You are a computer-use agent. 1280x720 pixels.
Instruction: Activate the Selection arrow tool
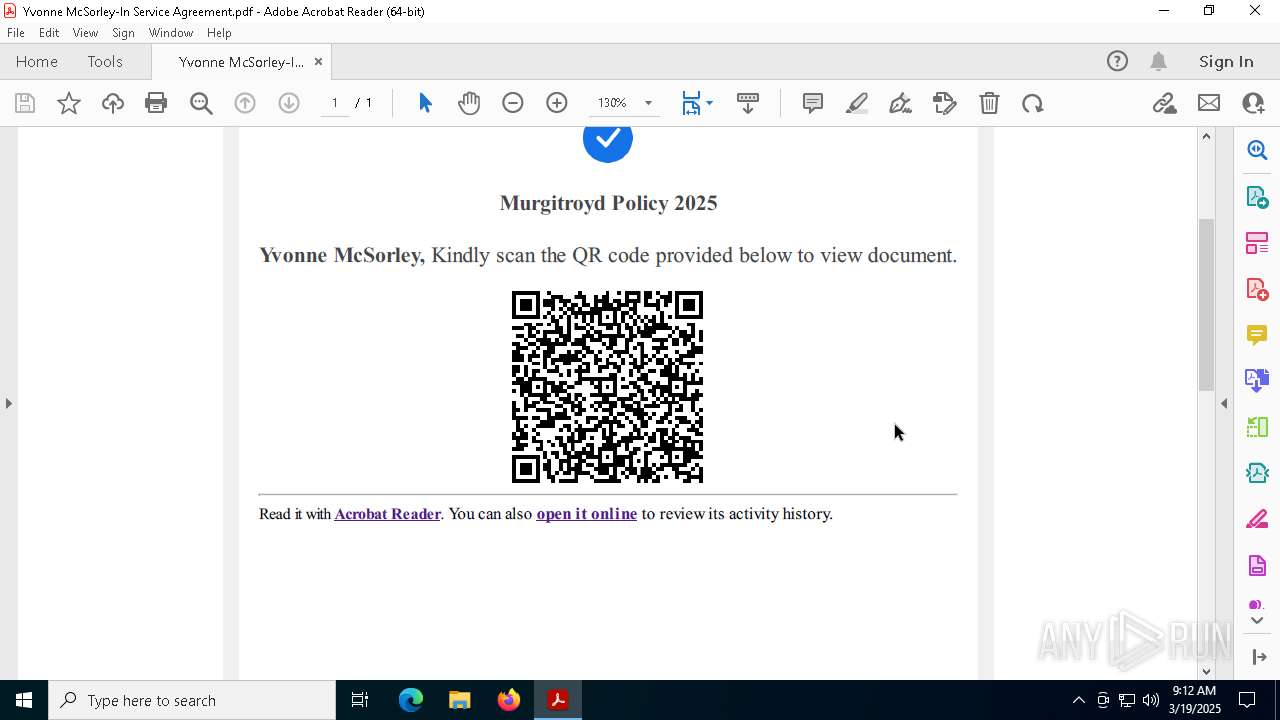425,103
